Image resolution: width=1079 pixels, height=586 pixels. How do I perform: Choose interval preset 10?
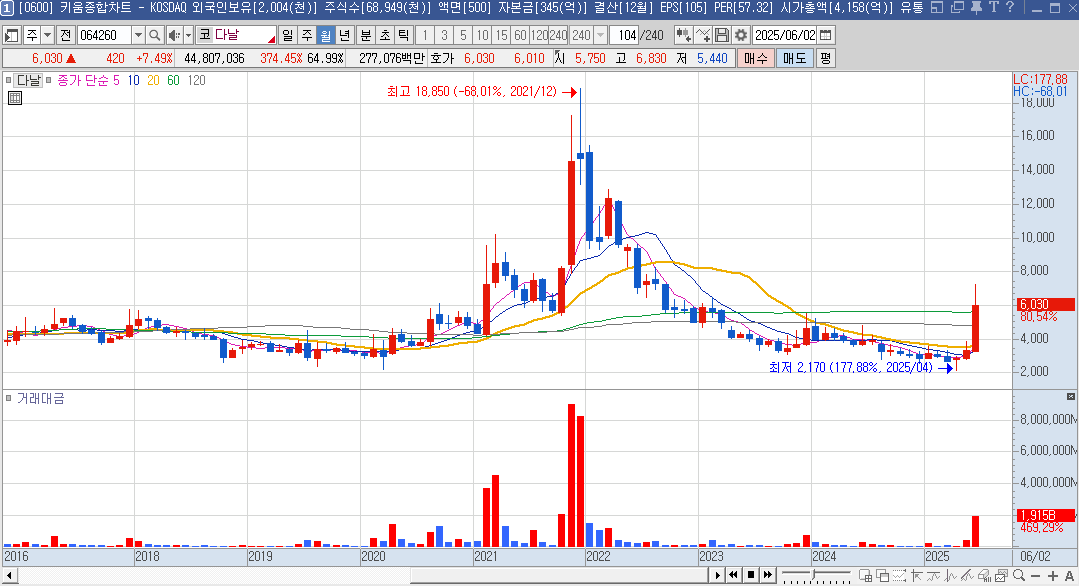coord(483,35)
